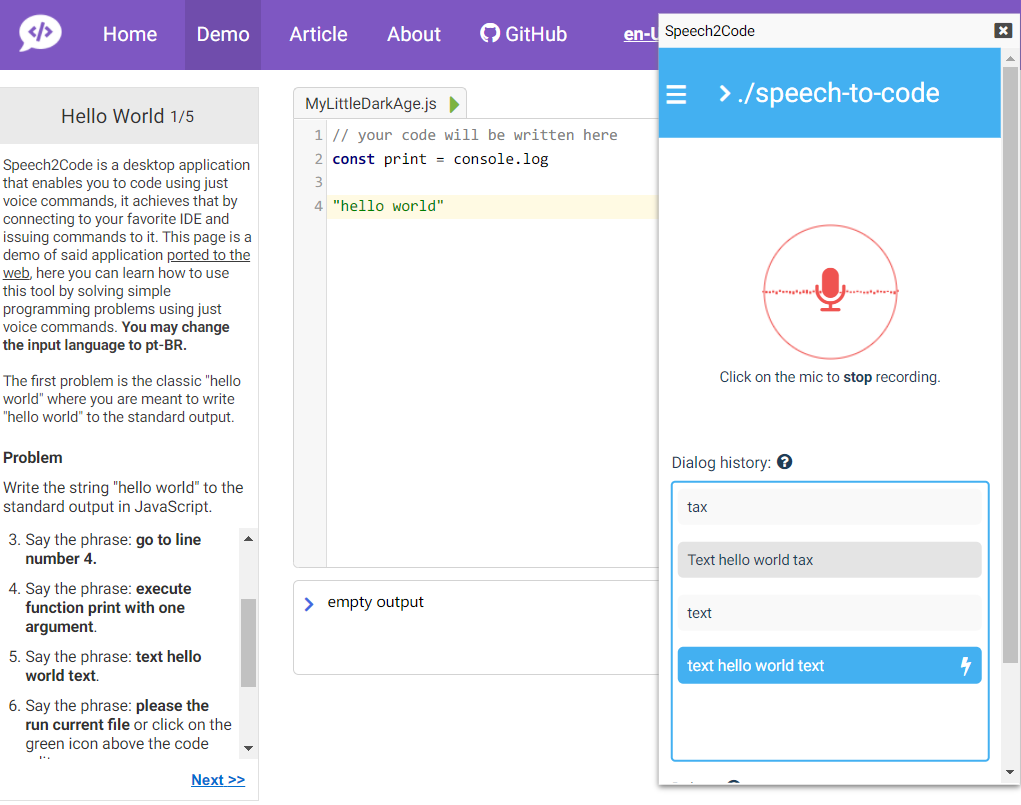Click the ./speech-to-code title
Screen dimensions: 1021x805
[x=838, y=93]
